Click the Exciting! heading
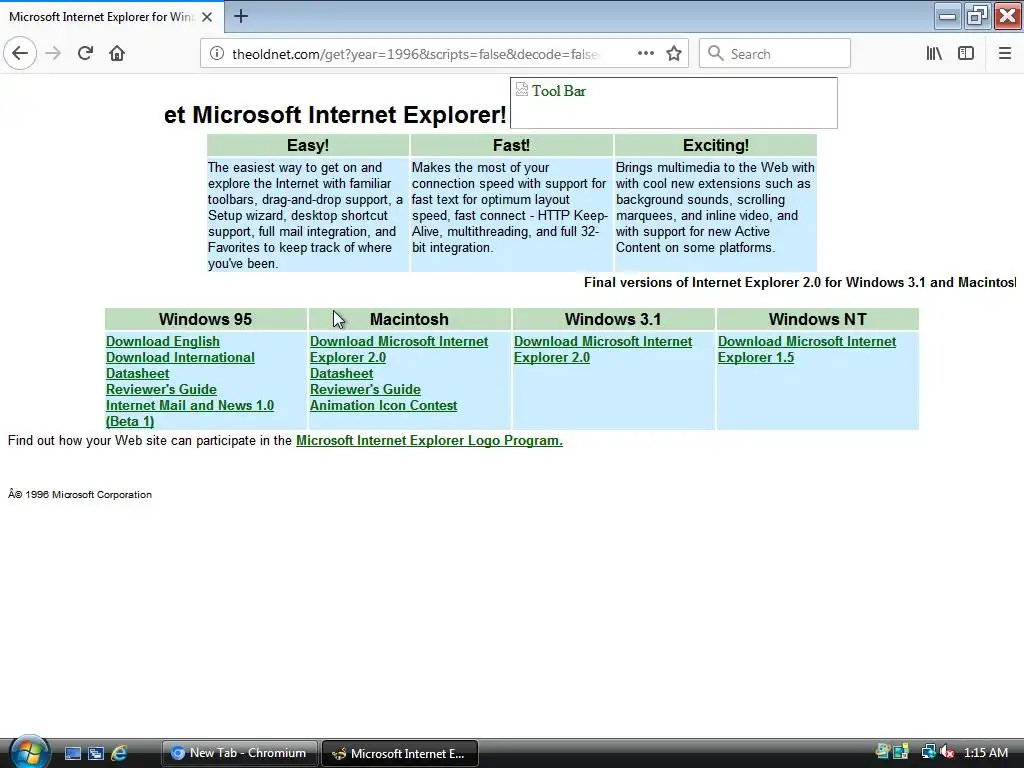1024x768 pixels. point(716,145)
